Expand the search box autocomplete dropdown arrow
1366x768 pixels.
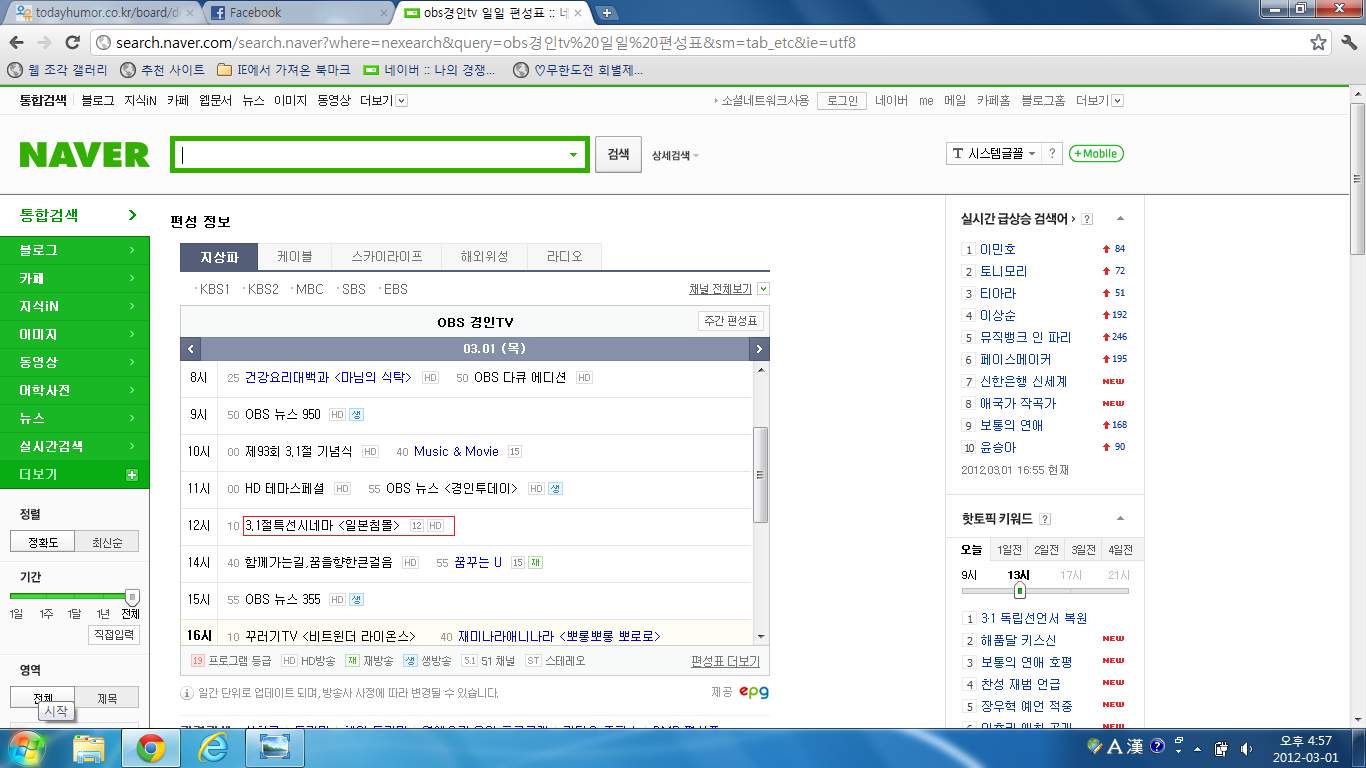[x=573, y=155]
